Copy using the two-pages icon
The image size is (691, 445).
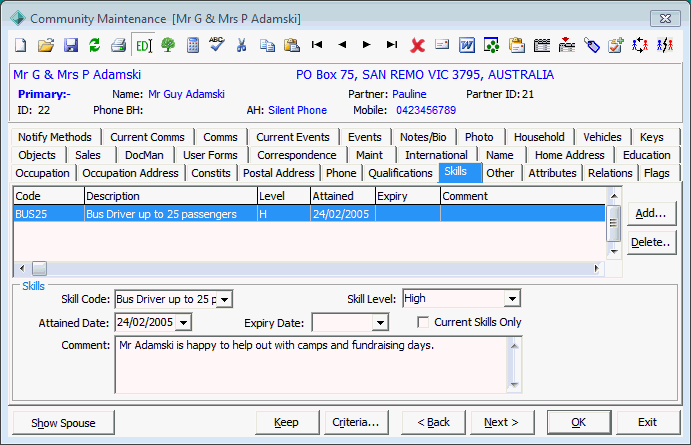(267, 45)
